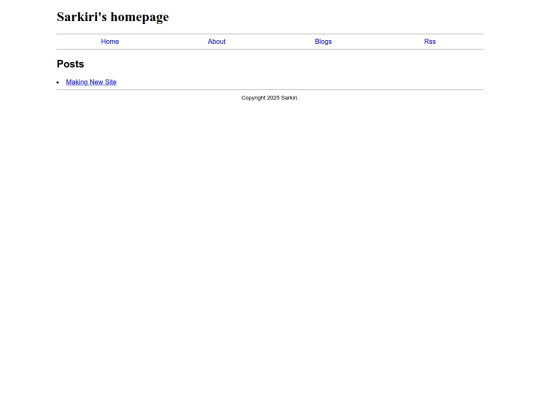
Task: Click the Sarkiri's homepage title
Action: click(113, 17)
